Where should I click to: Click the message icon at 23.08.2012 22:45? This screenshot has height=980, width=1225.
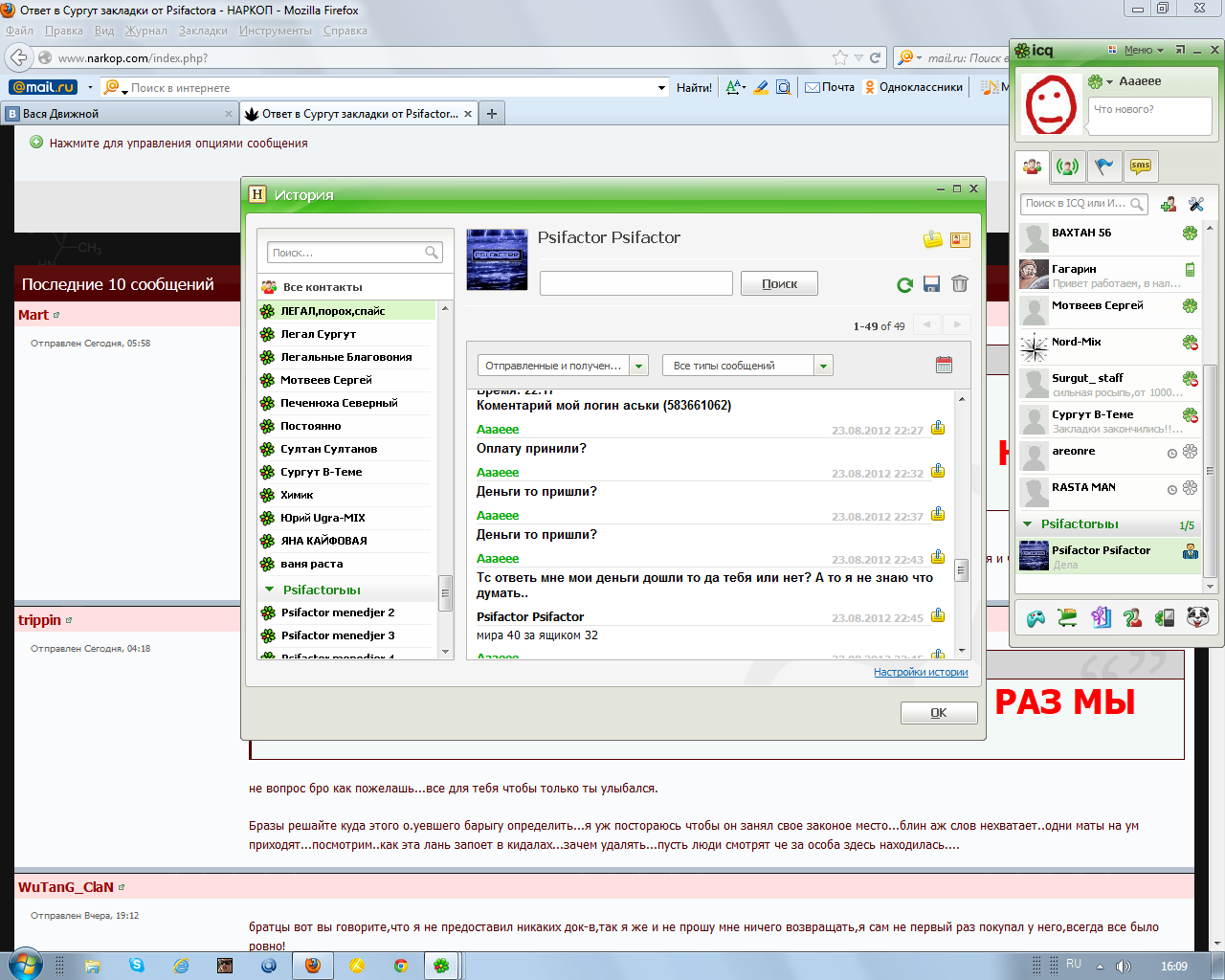(938, 615)
